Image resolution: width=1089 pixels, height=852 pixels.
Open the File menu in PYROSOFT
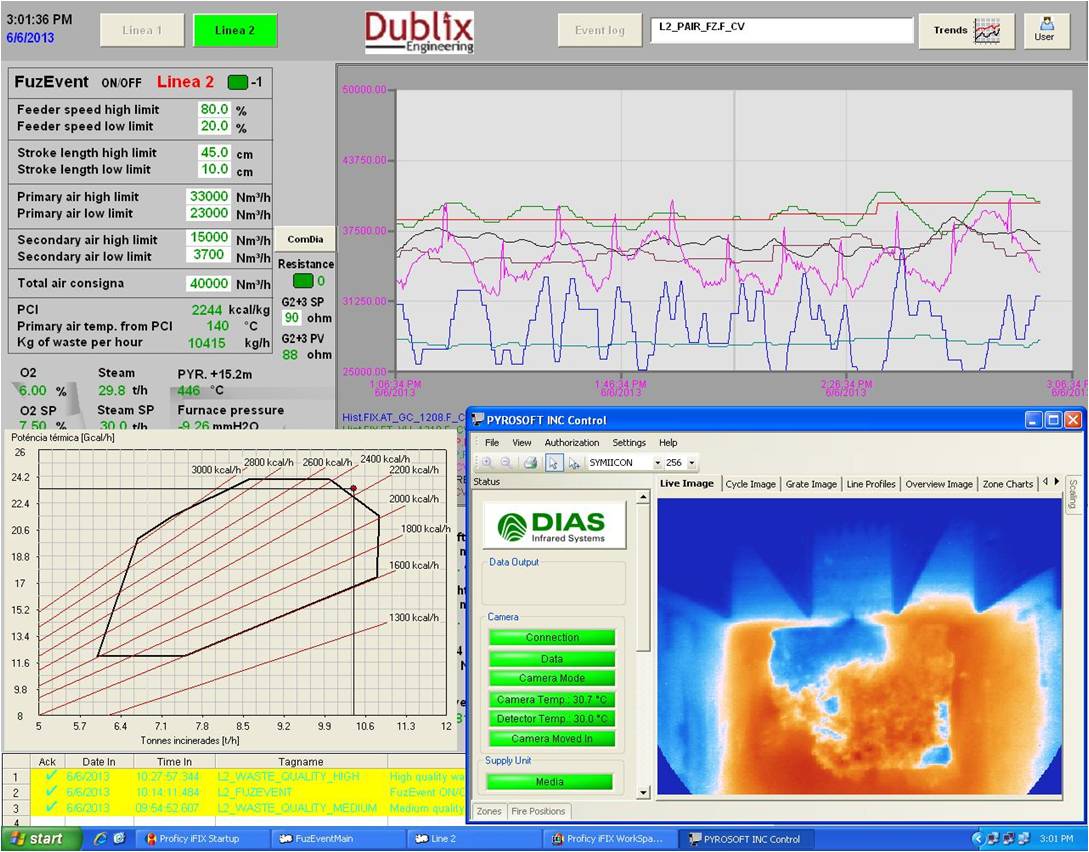pyautogui.click(x=492, y=442)
